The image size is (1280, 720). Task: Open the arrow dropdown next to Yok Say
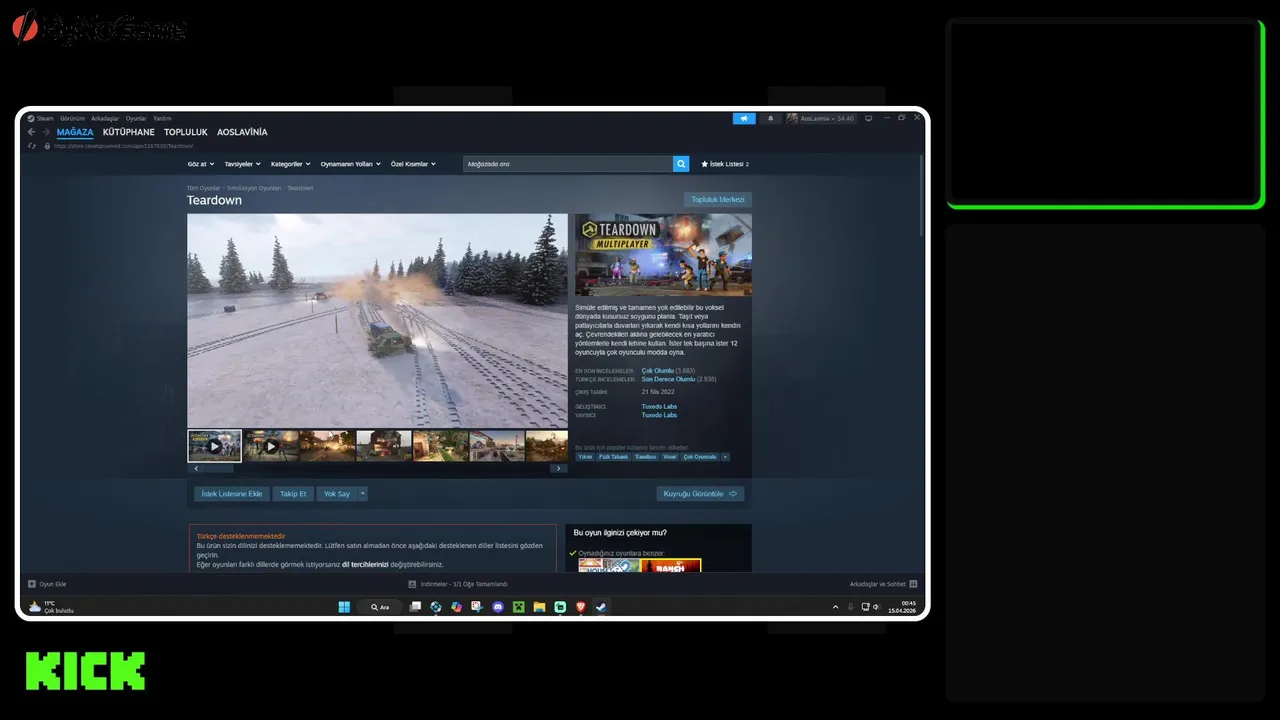[363, 494]
